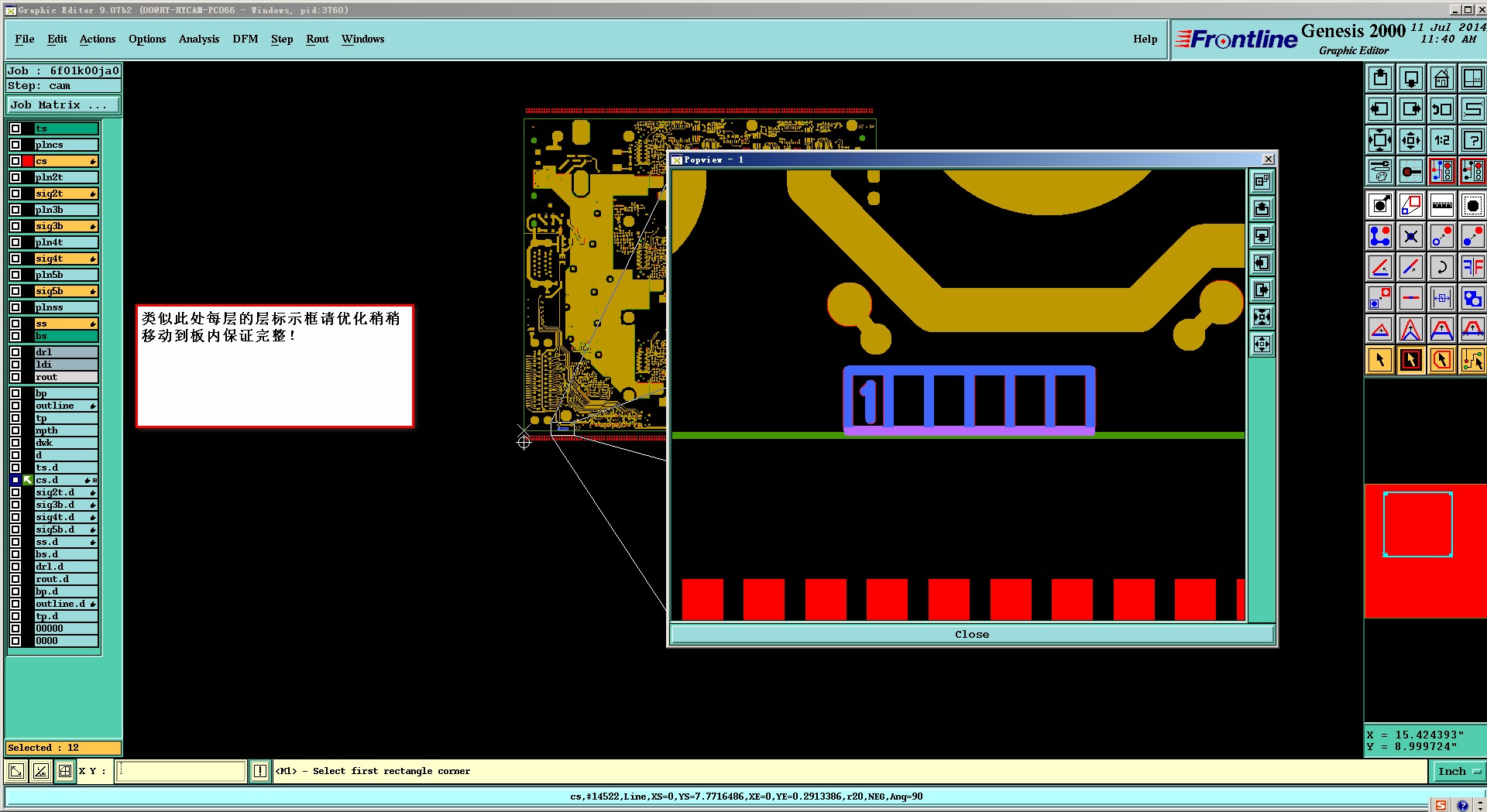
Task: Click Close button in Popview window
Action: coord(972,635)
